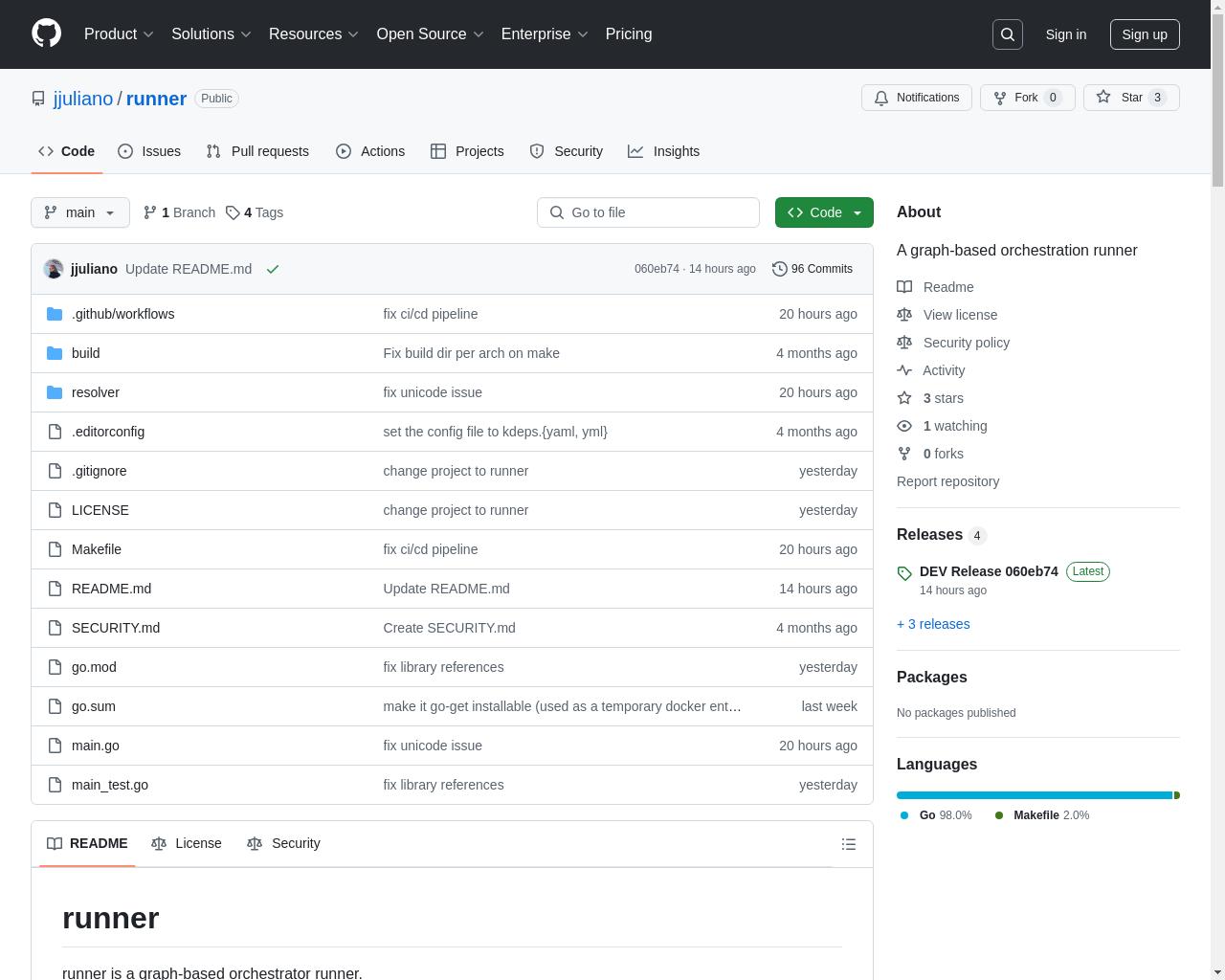Screen dimensions: 1225x980
Task: Click the book icon beside Readme
Action: click(x=904, y=287)
